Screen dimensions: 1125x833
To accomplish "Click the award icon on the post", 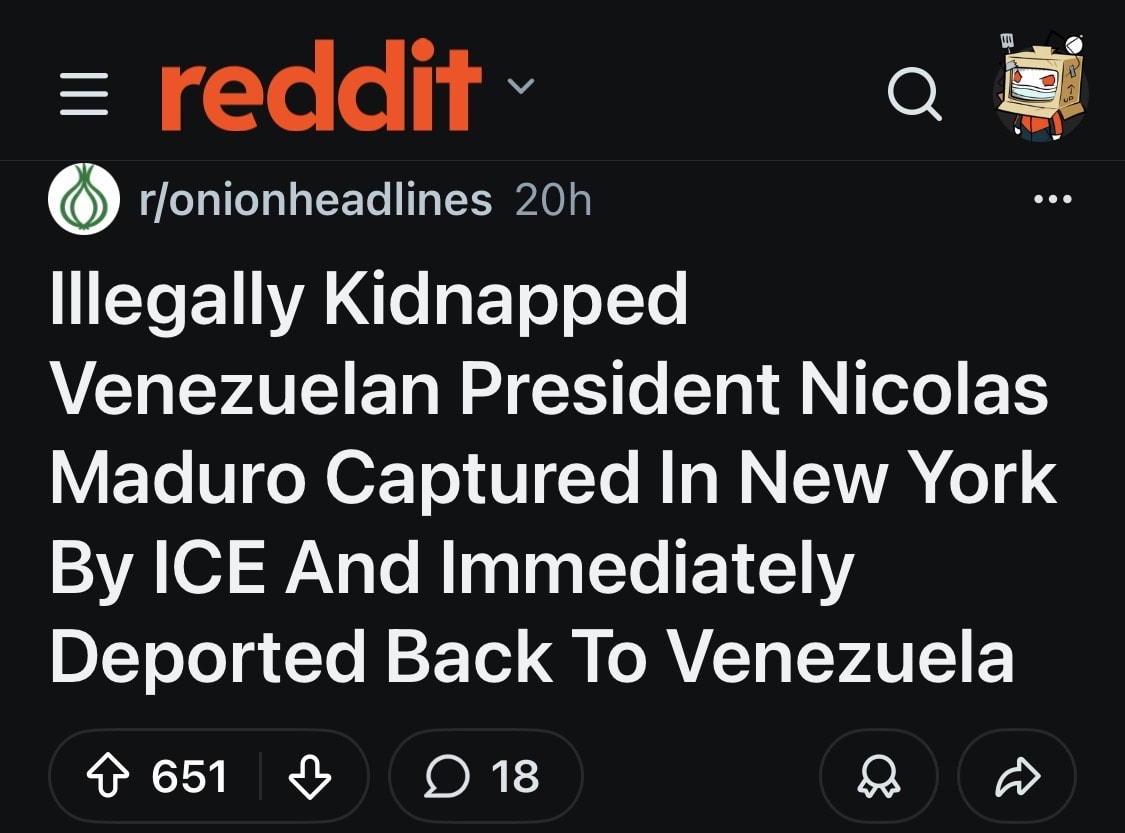I will (x=877, y=777).
